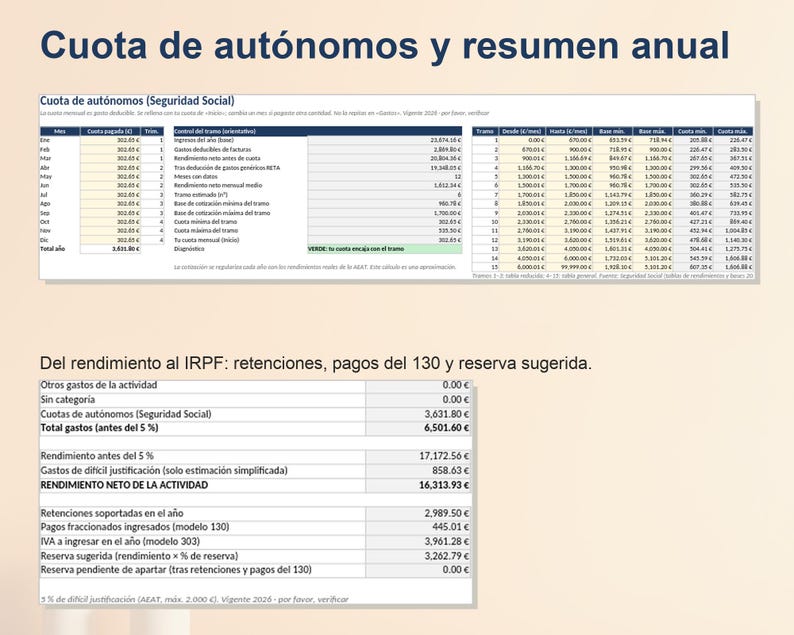
Task: Click the cuota pagada cell for Sep
Action: [110, 213]
